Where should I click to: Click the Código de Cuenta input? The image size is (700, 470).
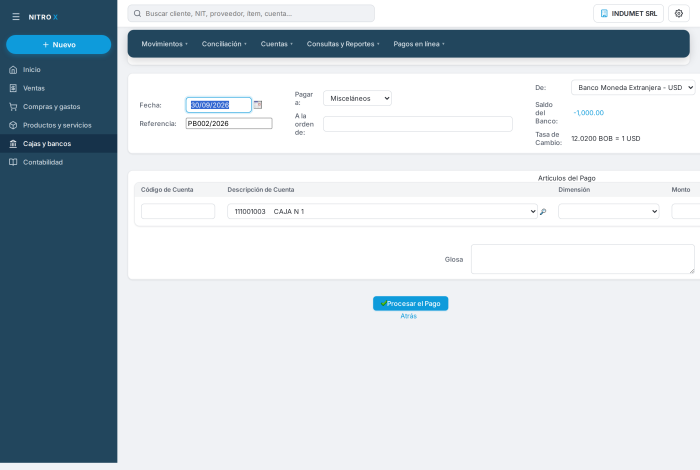tap(178, 212)
